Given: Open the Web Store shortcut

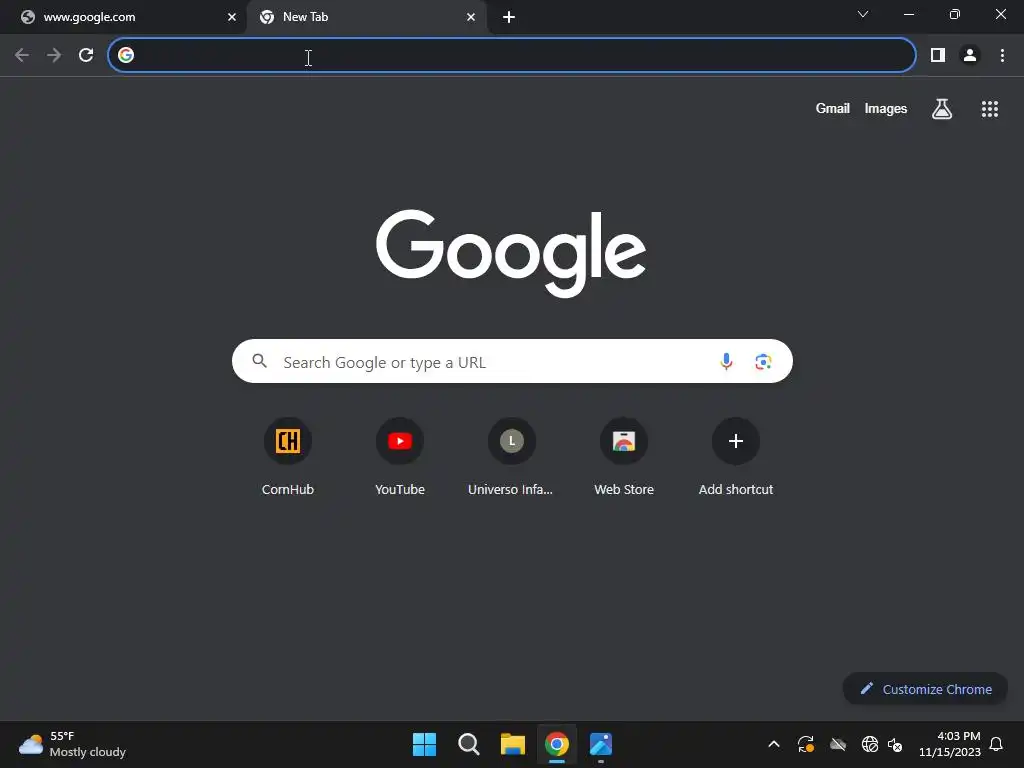Looking at the screenshot, I should (624, 457).
